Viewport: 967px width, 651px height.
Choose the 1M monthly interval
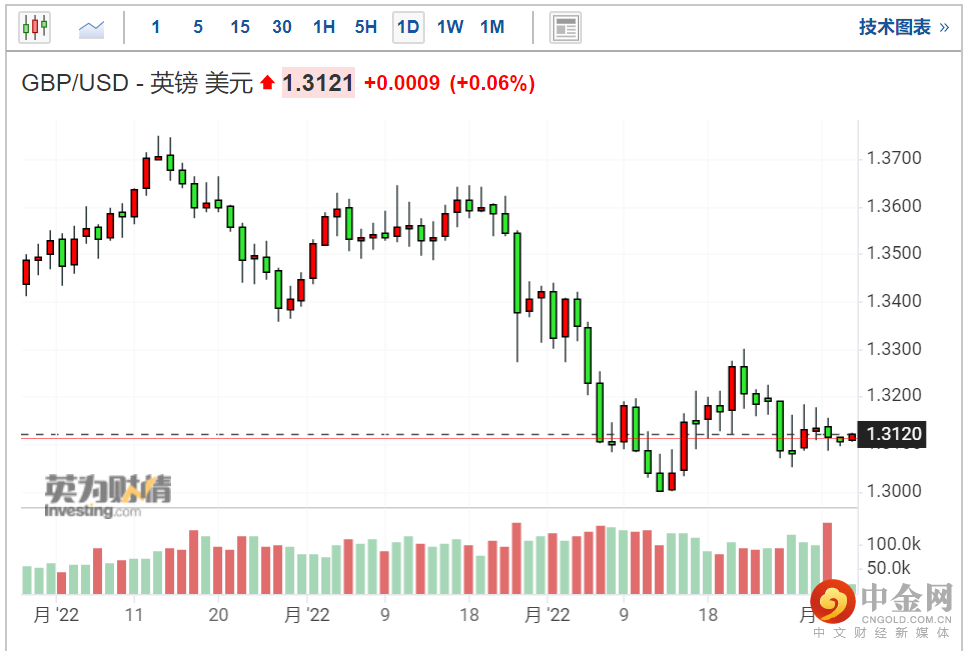pyautogui.click(x=492, y=28)
